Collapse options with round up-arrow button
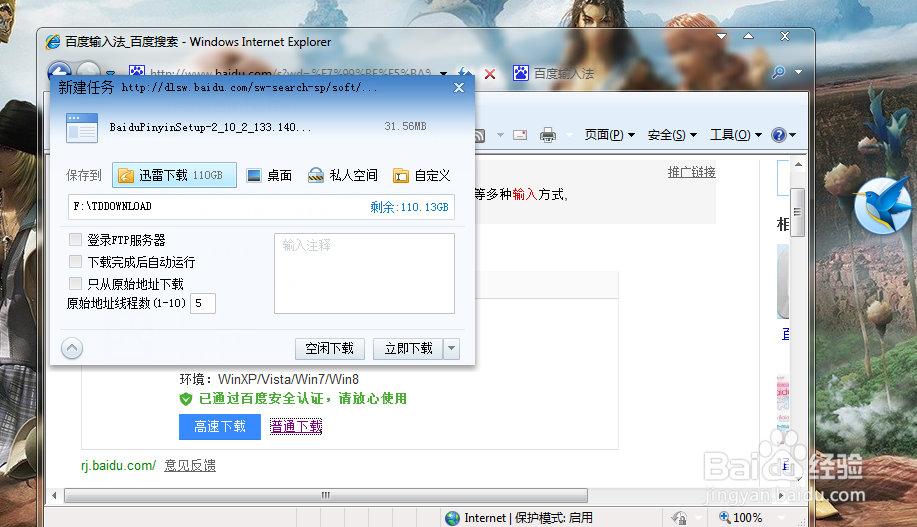The image size is (917, 527). (72, 349)
